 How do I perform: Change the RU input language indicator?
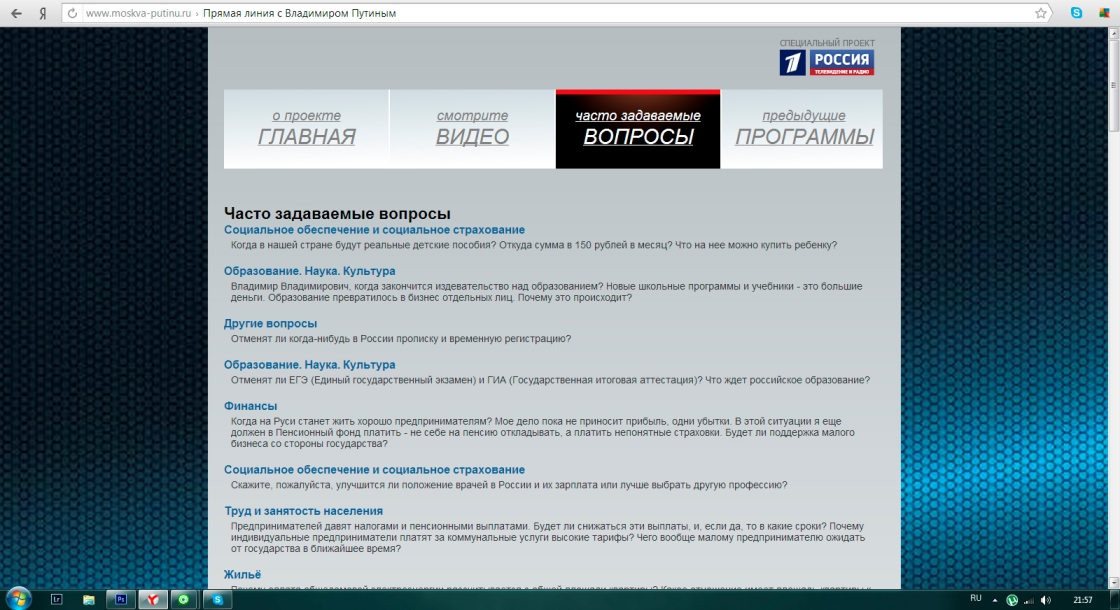pos(976,599)
